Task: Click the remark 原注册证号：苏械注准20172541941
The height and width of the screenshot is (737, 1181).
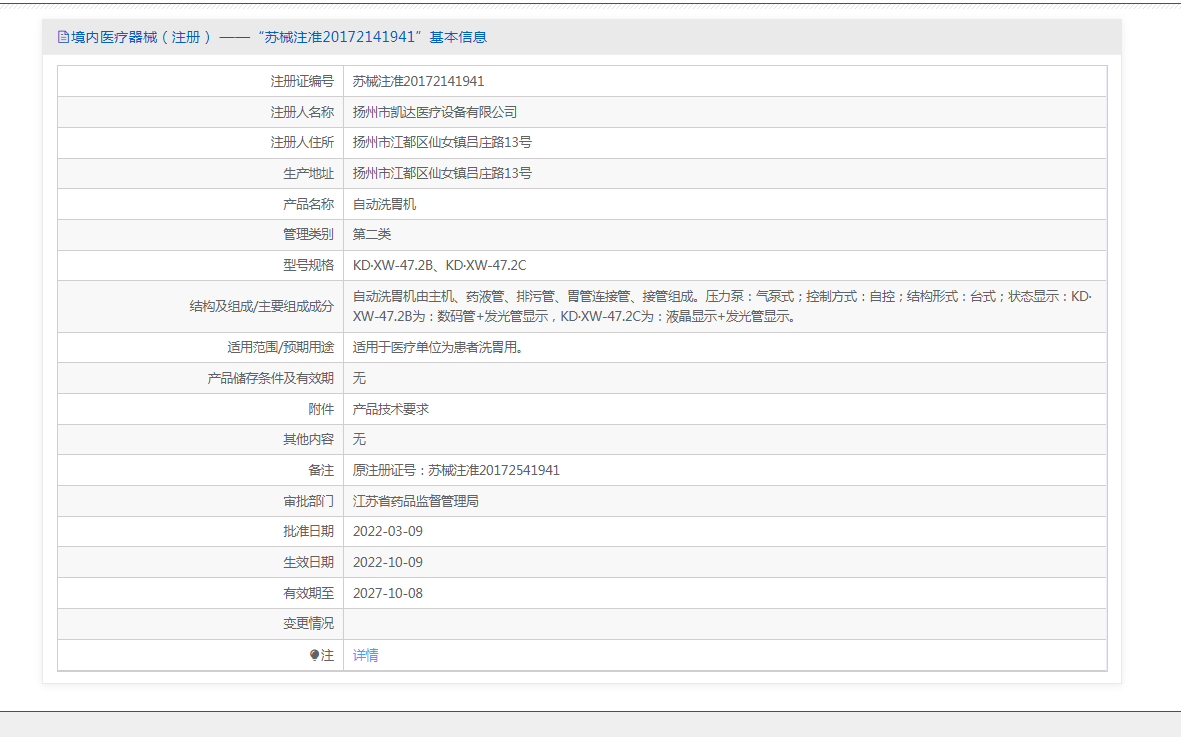Action: [456, 471]
